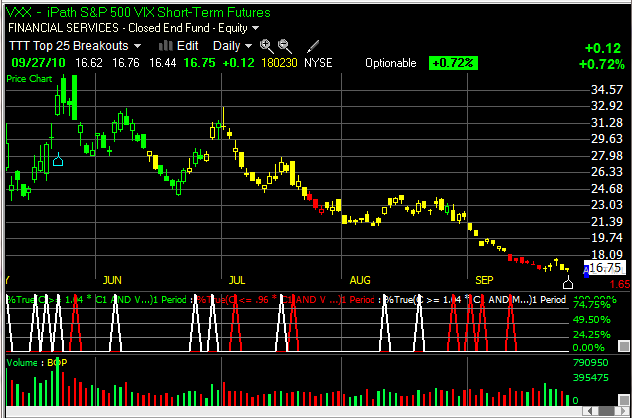Click the horizontal scrollbar thumb

pos(606,411)
